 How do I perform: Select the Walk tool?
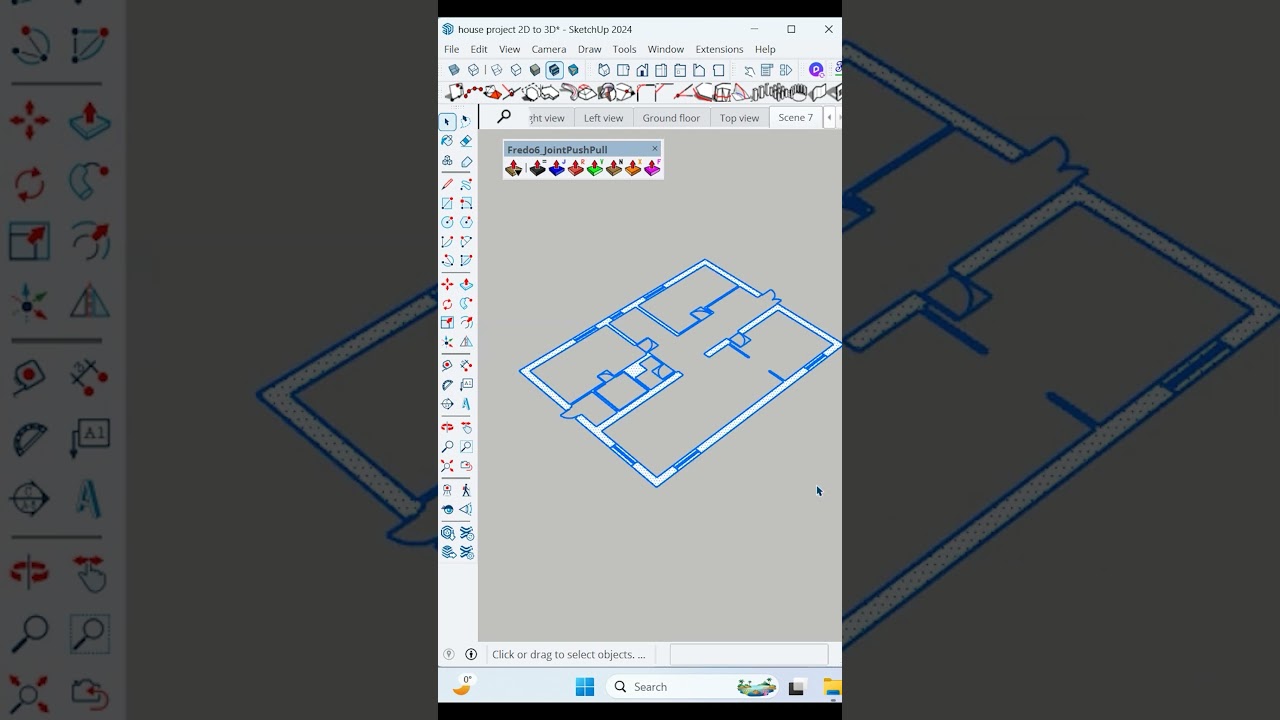(x=466, y=491)
